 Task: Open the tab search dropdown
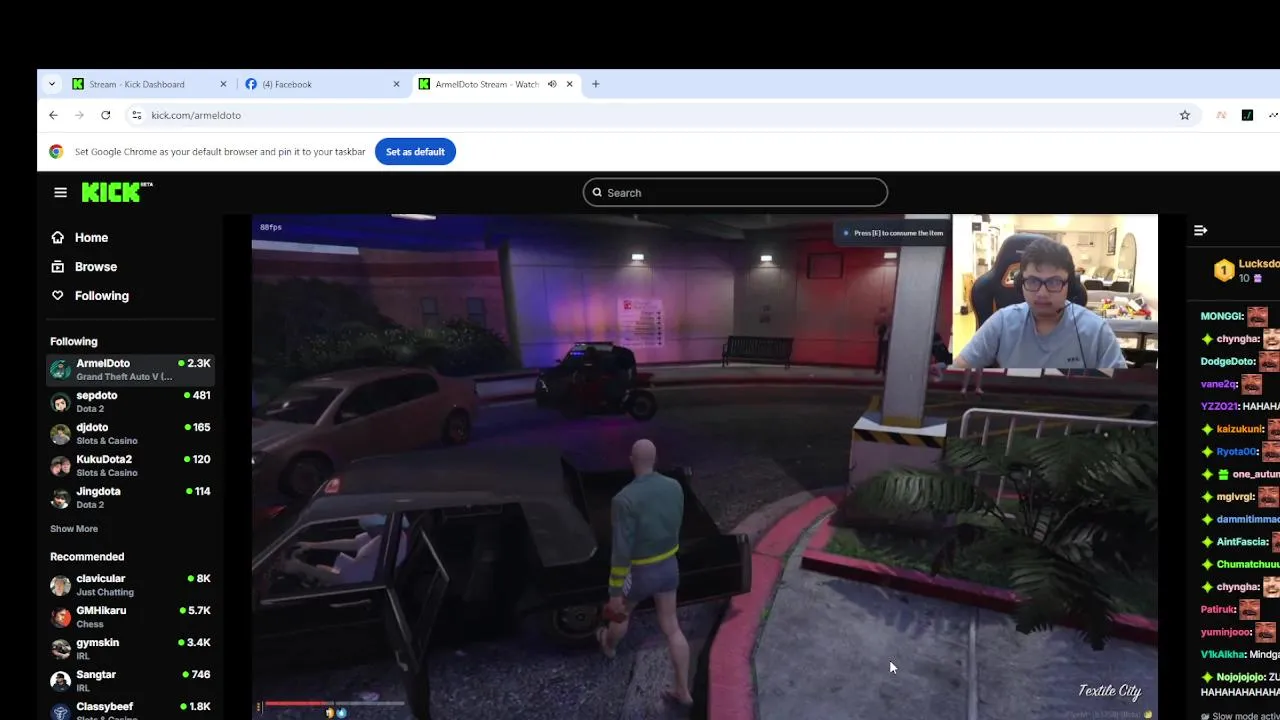pyautogui.click(x=52, y=84)
